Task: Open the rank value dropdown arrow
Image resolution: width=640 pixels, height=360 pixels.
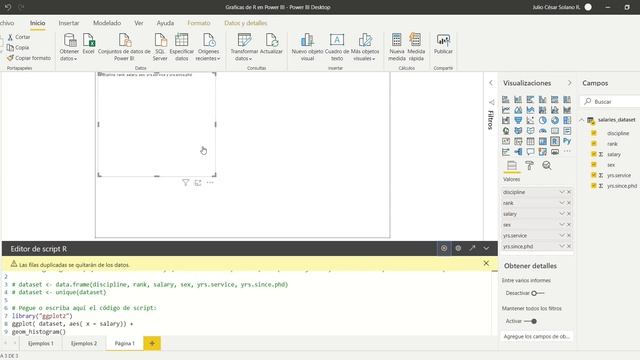Action: click(562, 203)
